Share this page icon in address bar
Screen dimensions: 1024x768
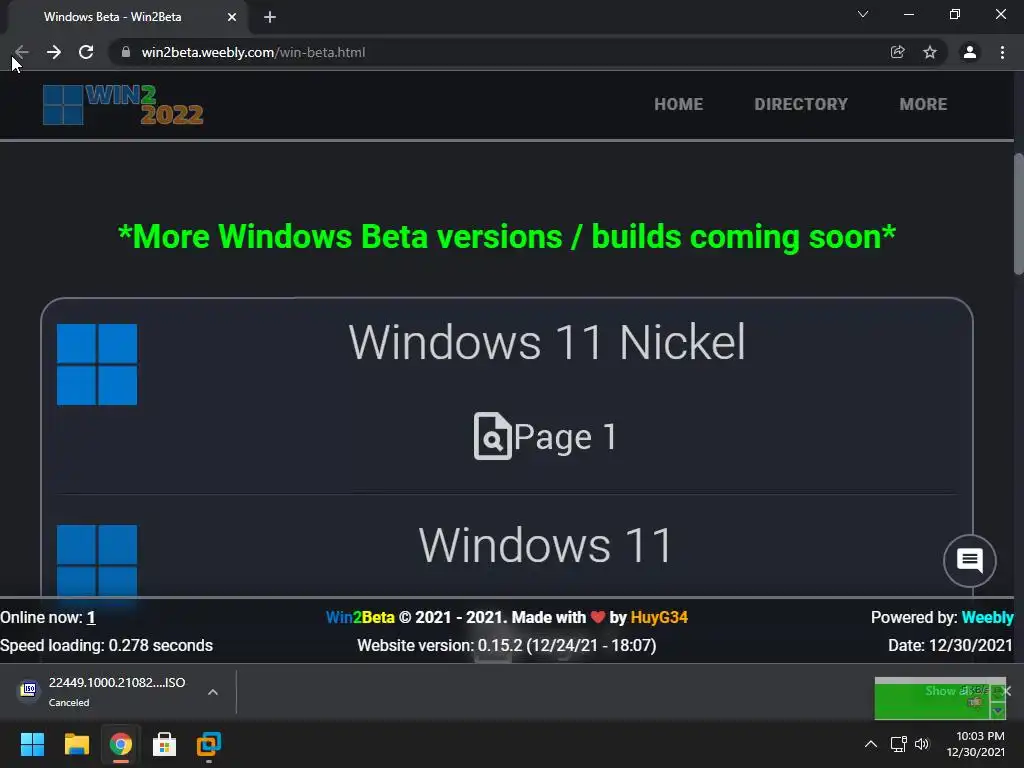[x=898, y=52]
